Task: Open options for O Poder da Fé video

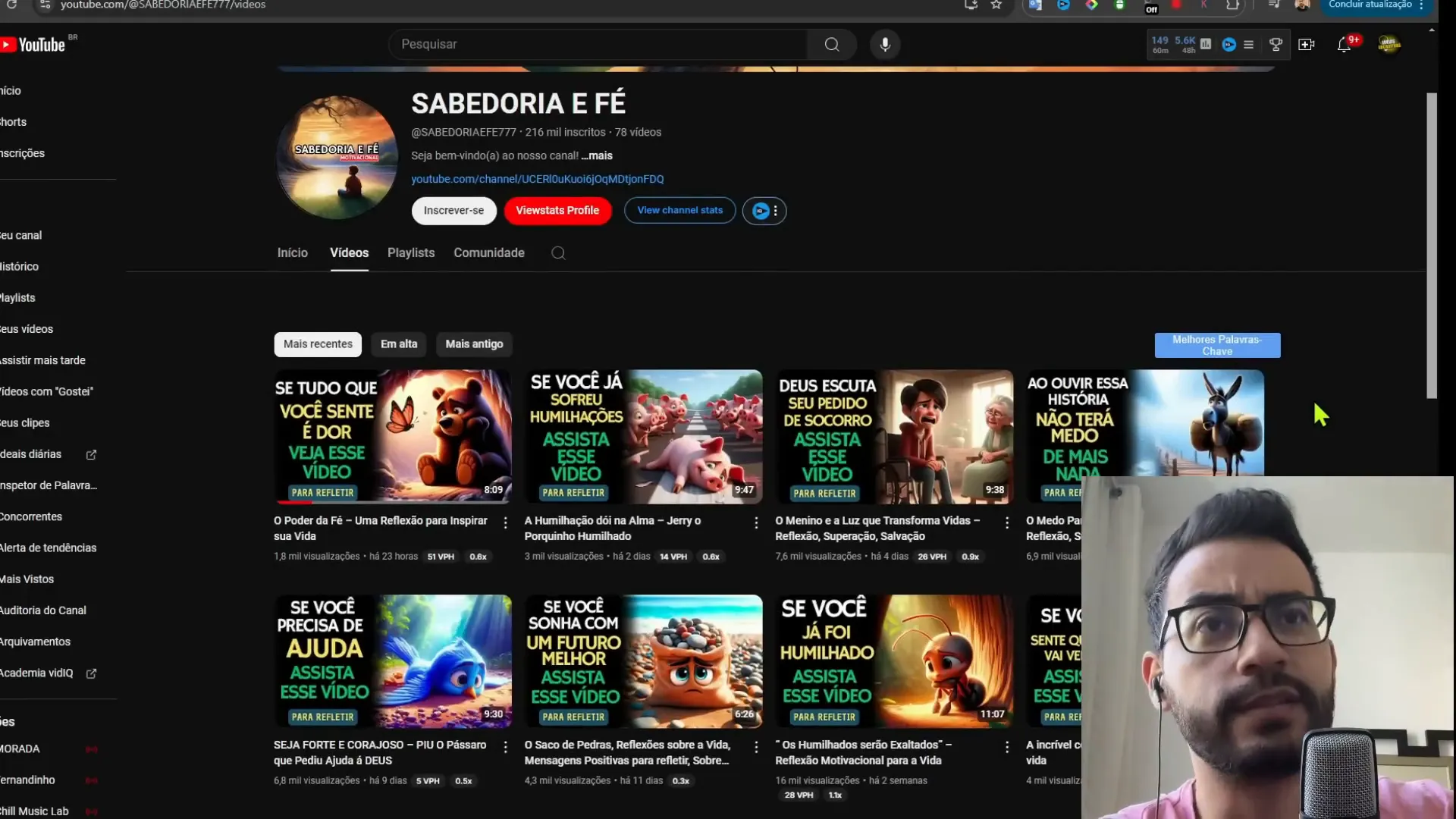Action: (x=506, y=522)
